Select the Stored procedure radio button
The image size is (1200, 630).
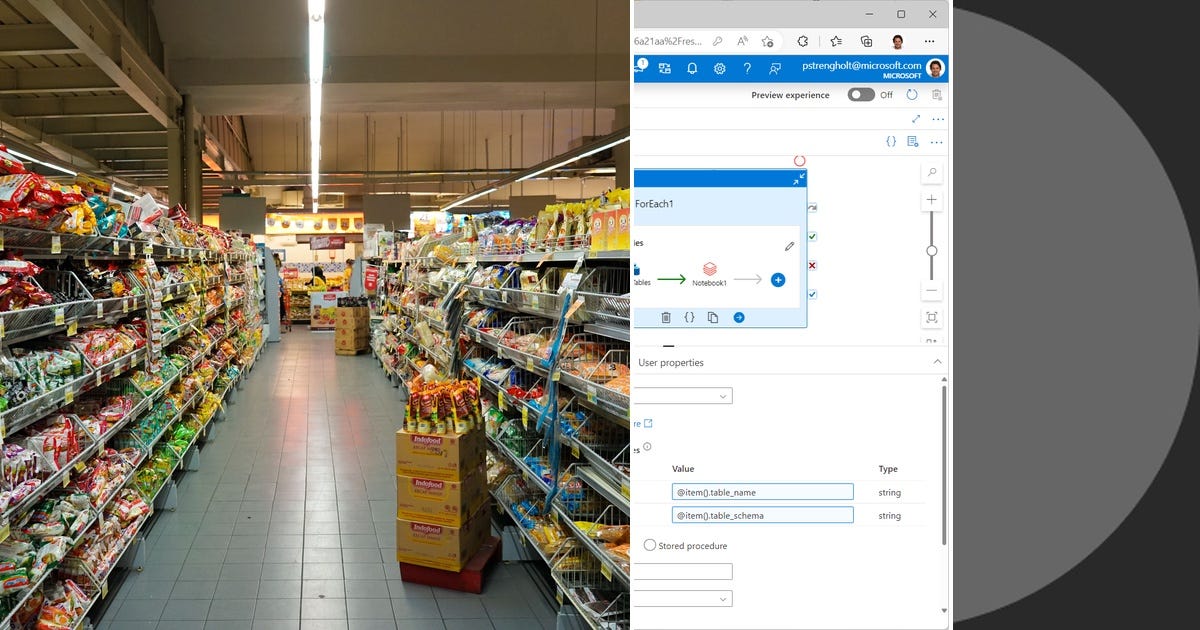(x=650, y=545)
